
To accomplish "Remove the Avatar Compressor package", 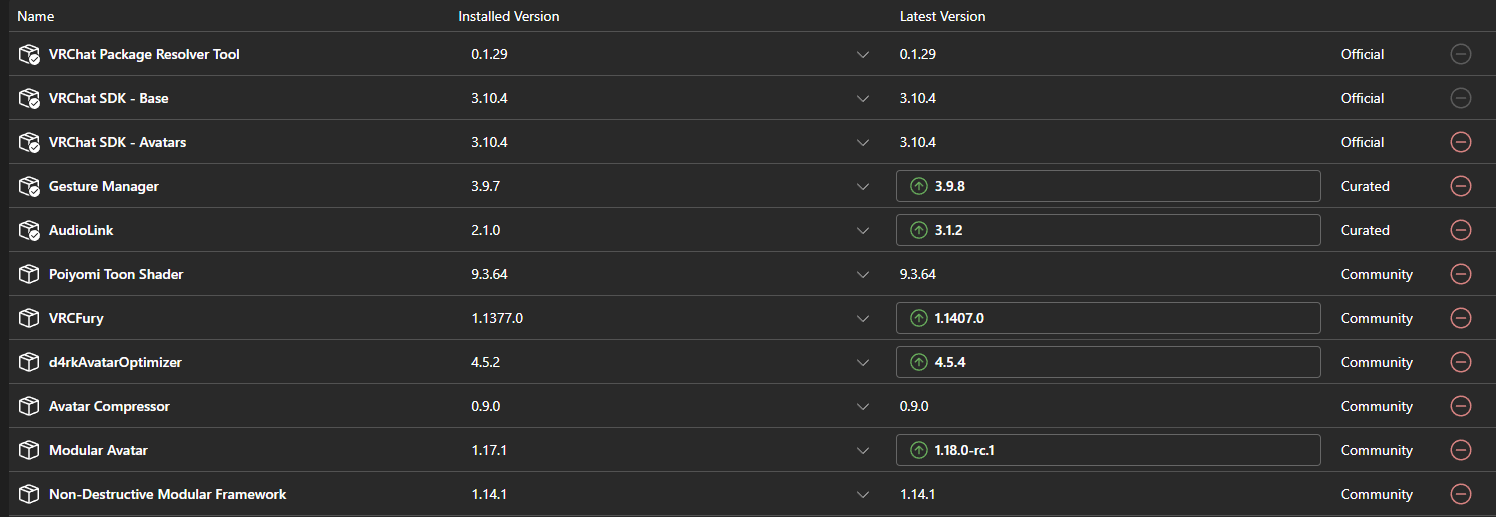I will pos(1460,406).
